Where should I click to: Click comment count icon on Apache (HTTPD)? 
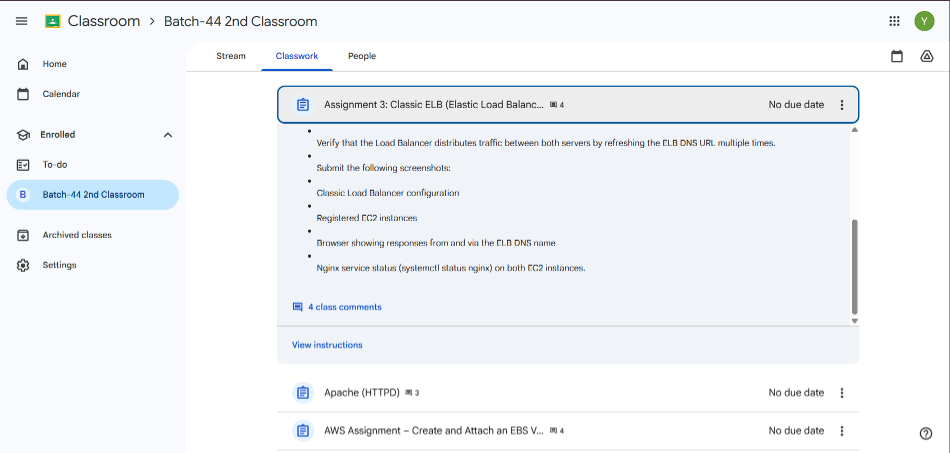(408, 393)
